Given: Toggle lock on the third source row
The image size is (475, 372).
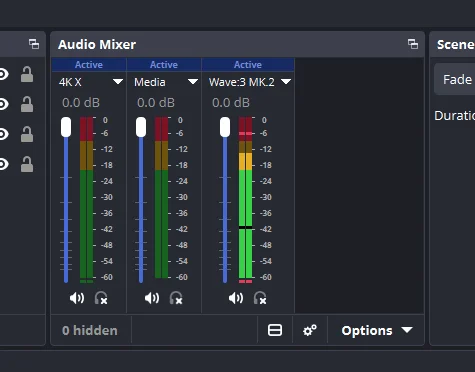Looking at the screenshot, I should [27, 134].
